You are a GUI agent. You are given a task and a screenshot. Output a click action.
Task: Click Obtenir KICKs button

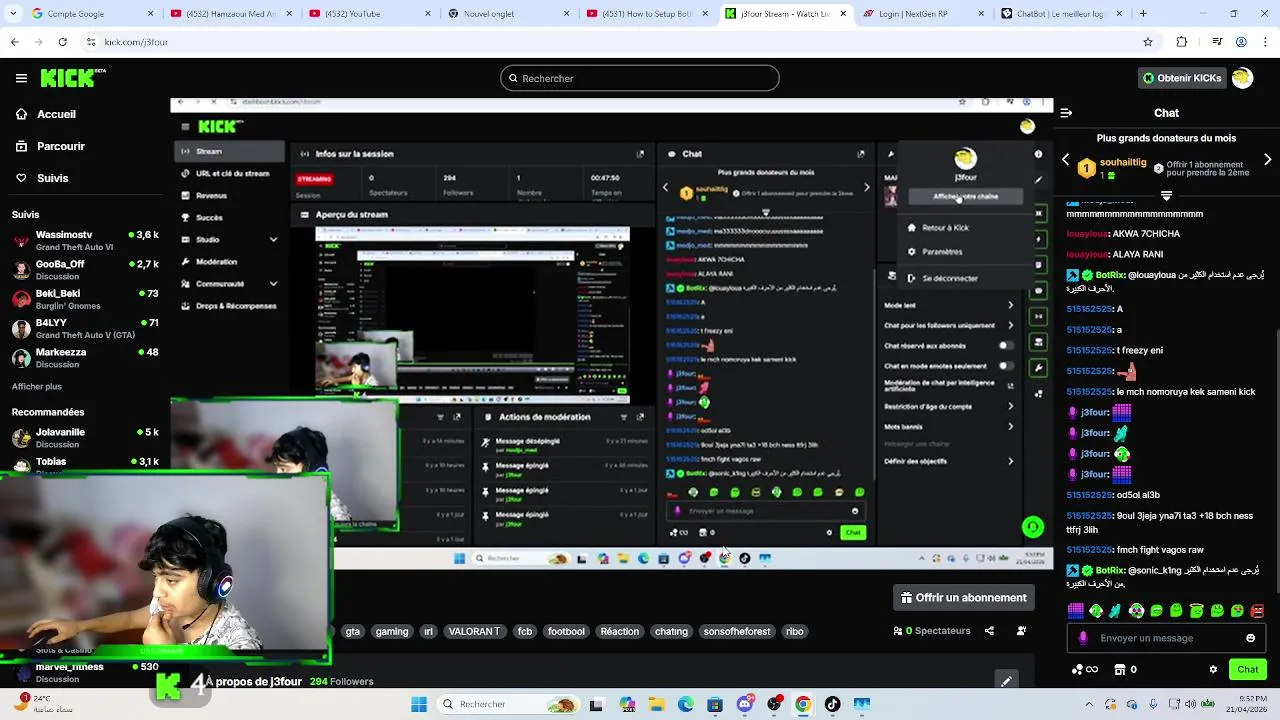1182,78
